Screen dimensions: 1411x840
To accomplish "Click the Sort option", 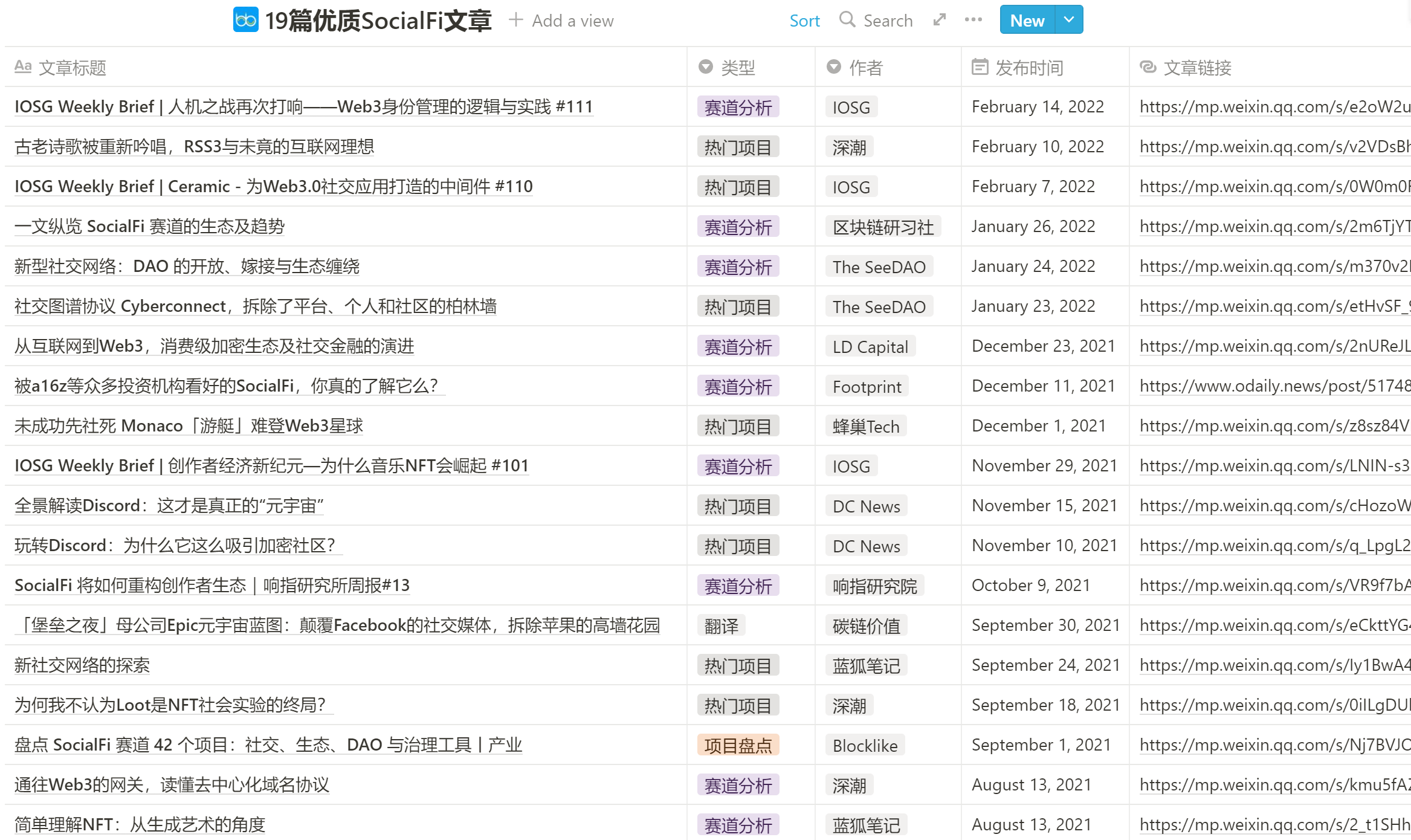I will click(x=804, y=21).
